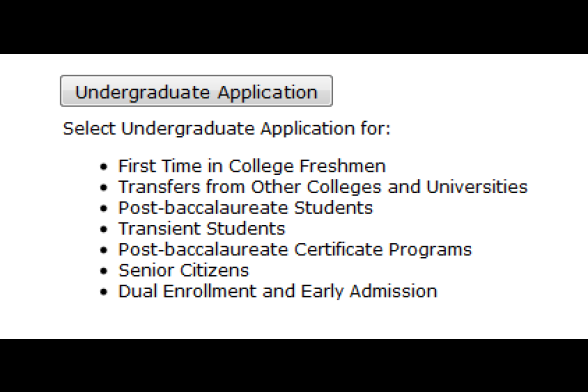The height and width of the screenshot is (392, 588).
Task: Click the word 'Freshmen' in the first list entry
Action: point(343,166)
